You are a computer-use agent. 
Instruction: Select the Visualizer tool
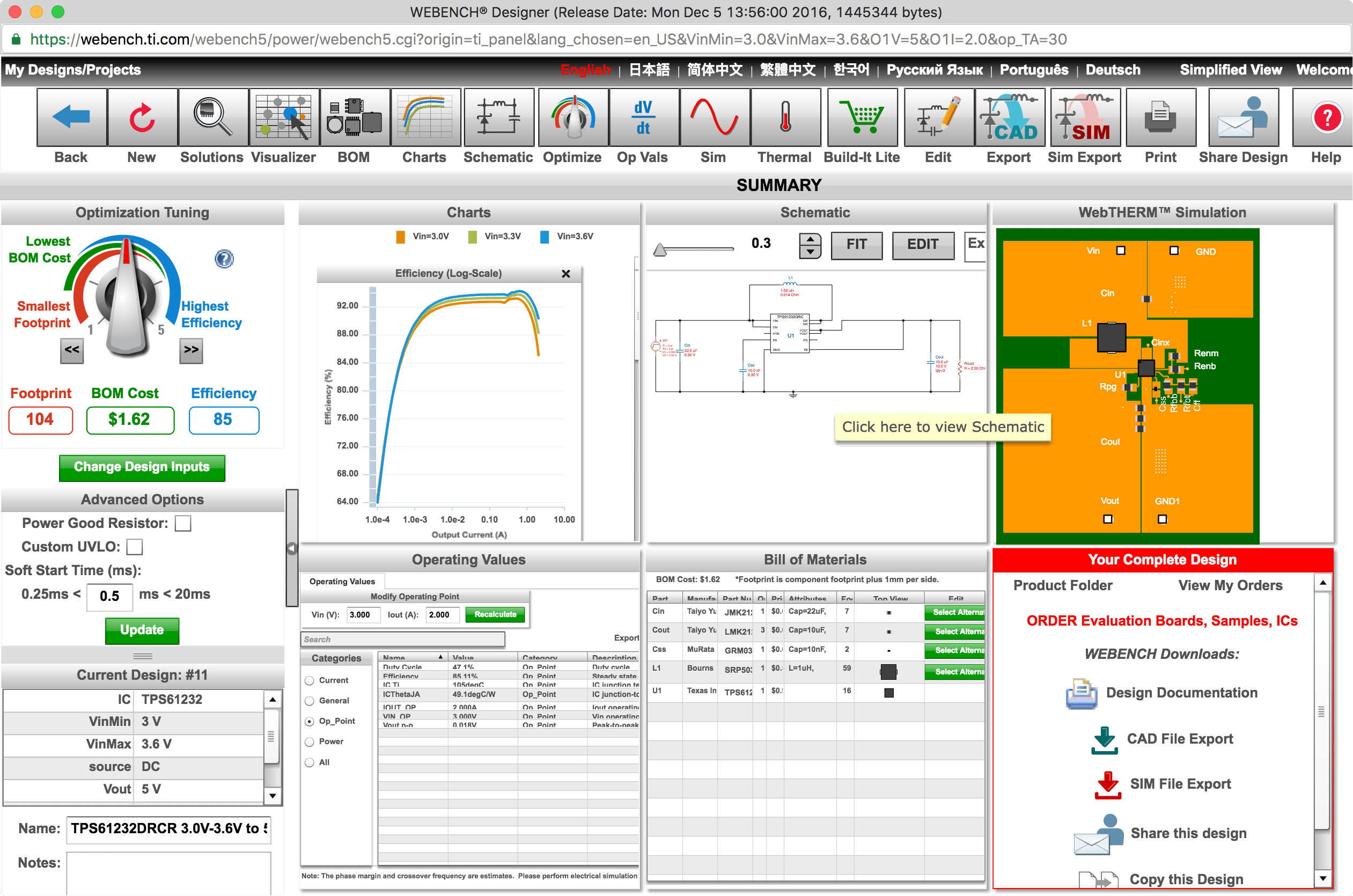point(283,117)
